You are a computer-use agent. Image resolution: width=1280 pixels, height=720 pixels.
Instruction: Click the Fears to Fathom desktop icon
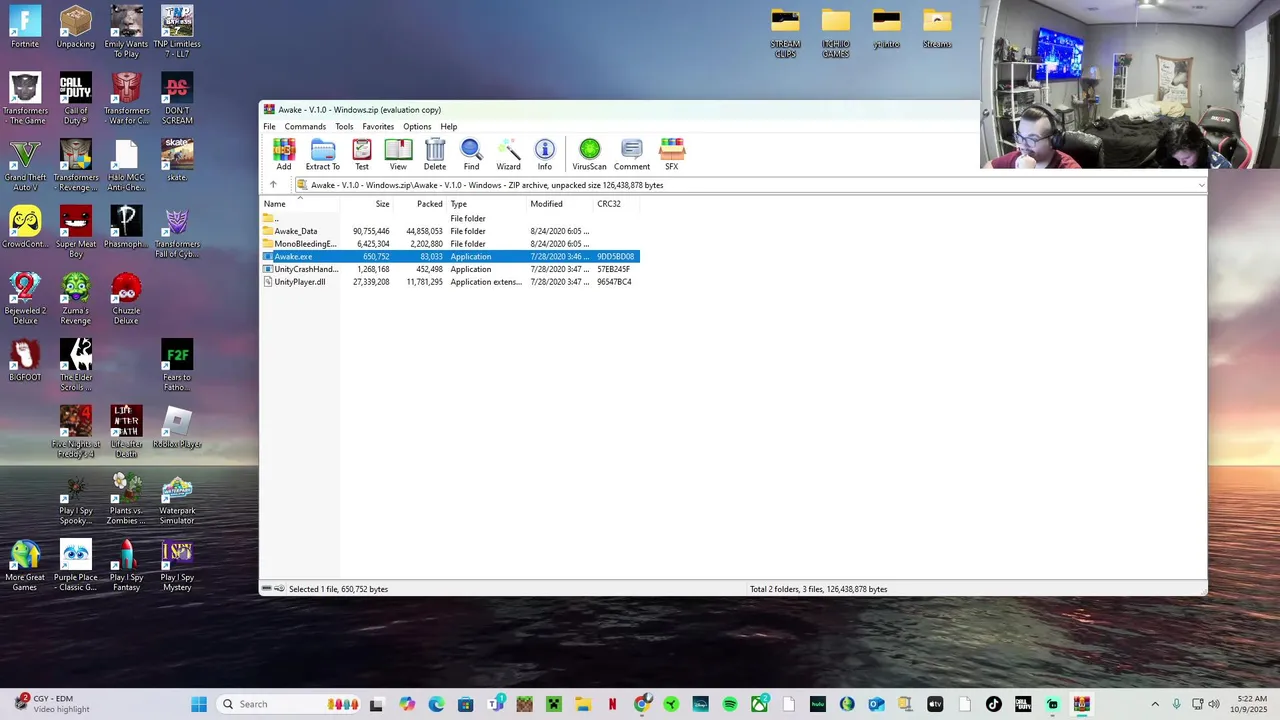click(177, 366)
